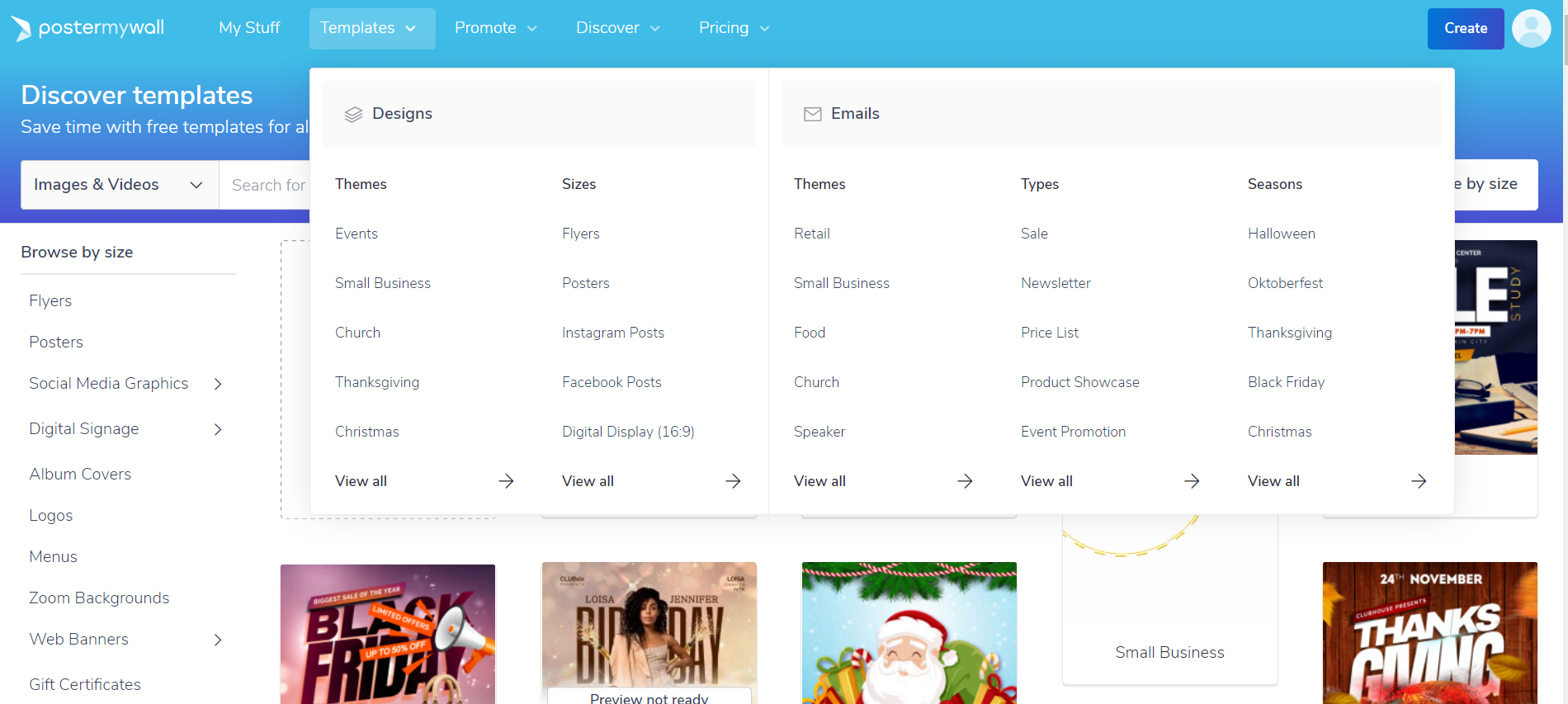Click the PosterMyWall logo icon
Screen dimensions: 1568x704
pos(21,28)
